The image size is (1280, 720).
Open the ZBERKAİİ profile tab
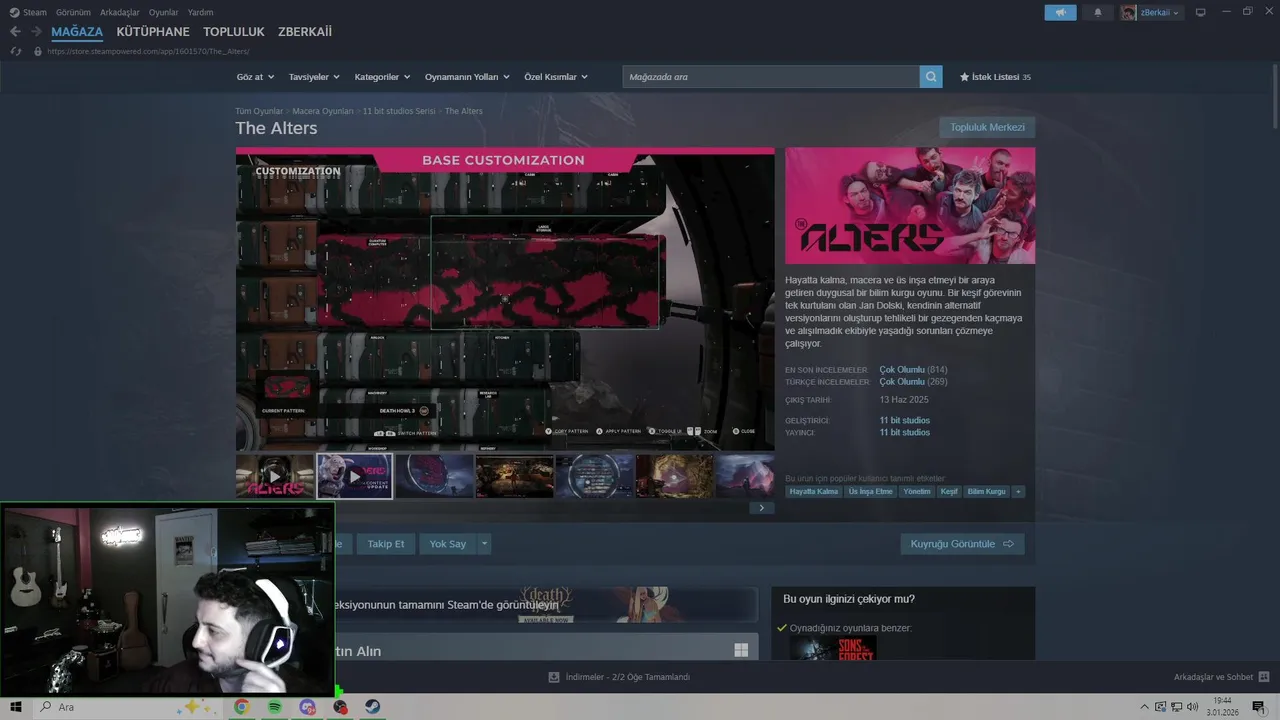[x=305, y=32]
